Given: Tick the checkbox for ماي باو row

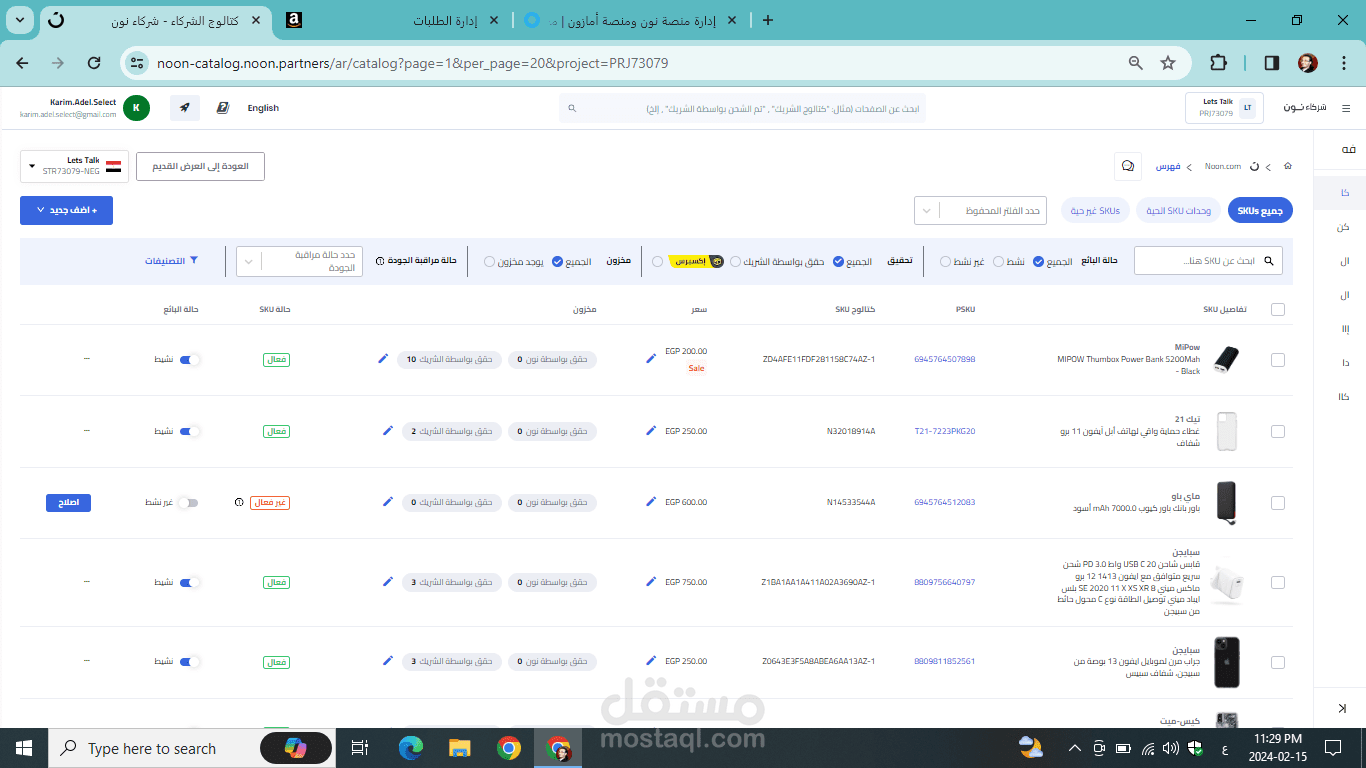Looking at the screenshot, I should (x=1278, y=503).
